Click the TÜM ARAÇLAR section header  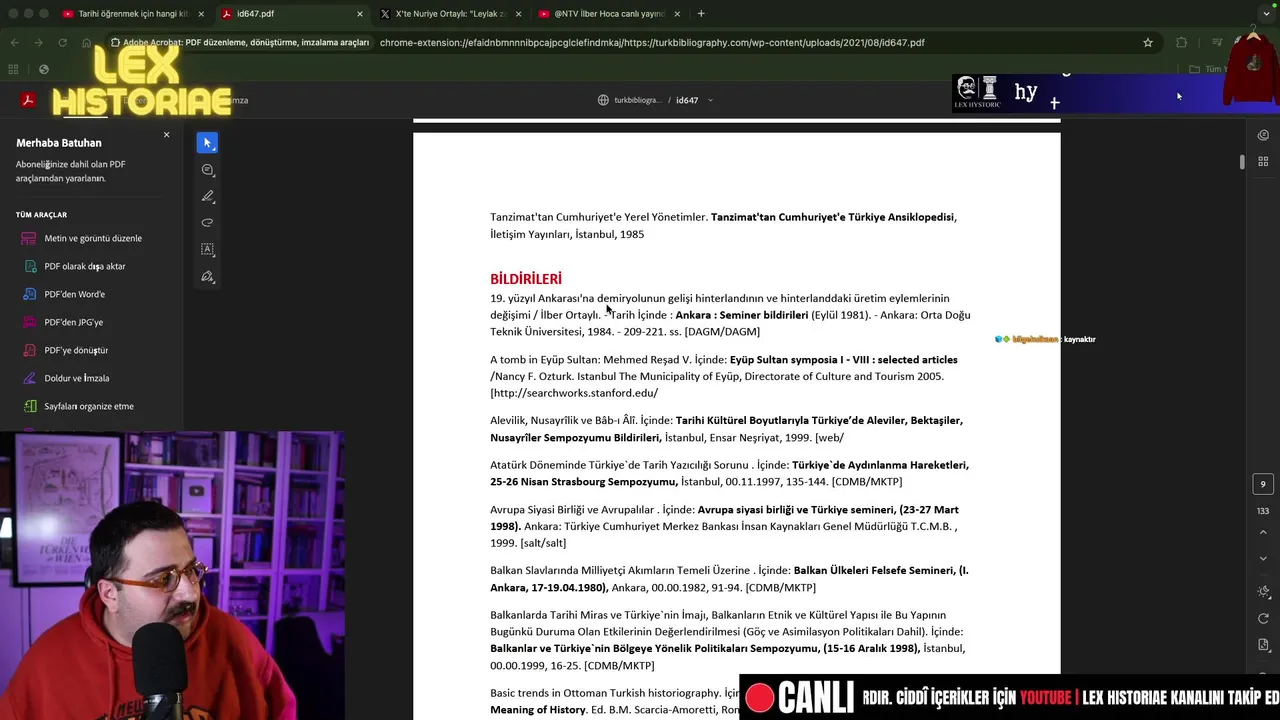41,215
